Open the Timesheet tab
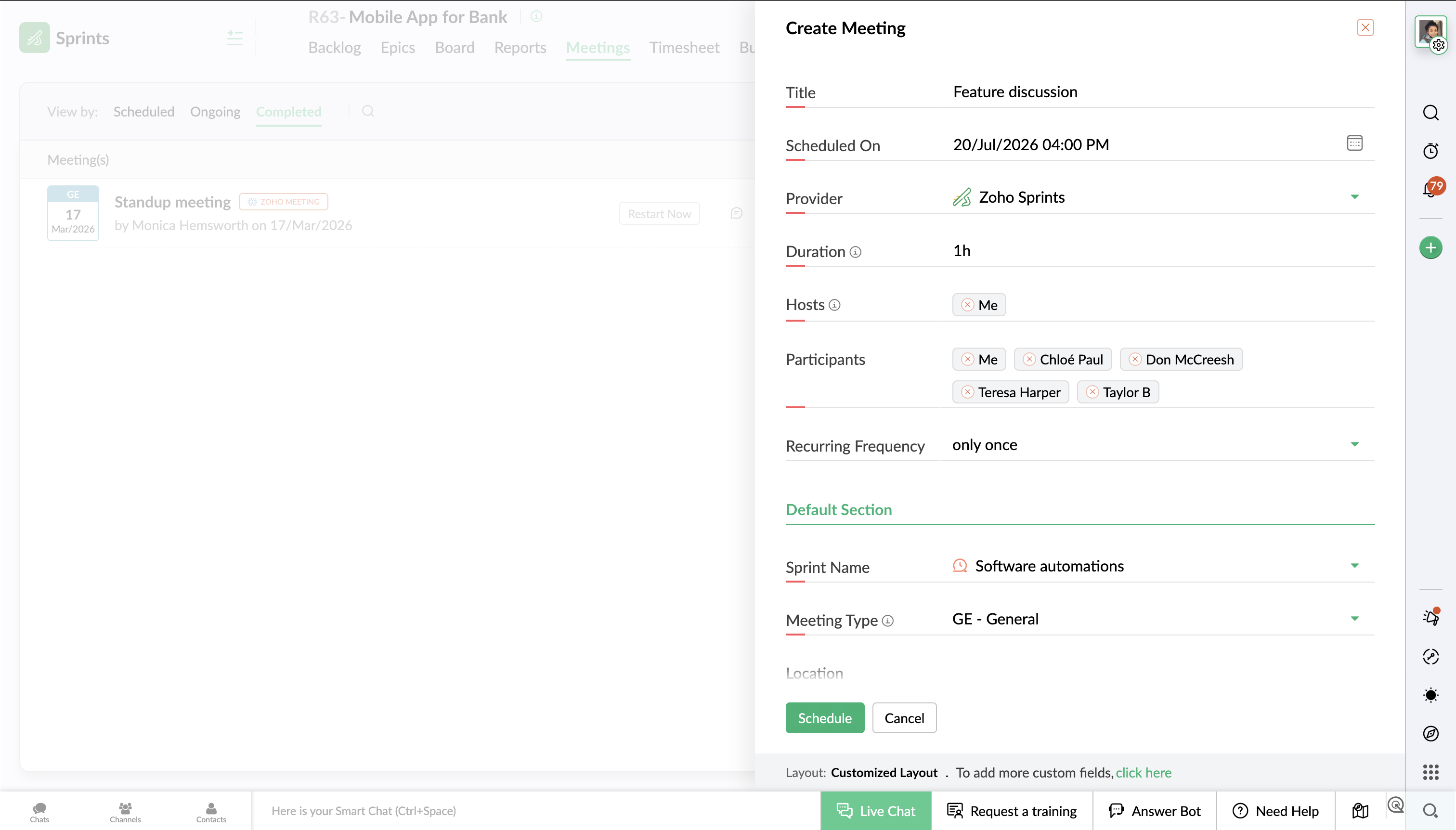The height and width of the screenshot is (830, 1456). tap(684, 47)
